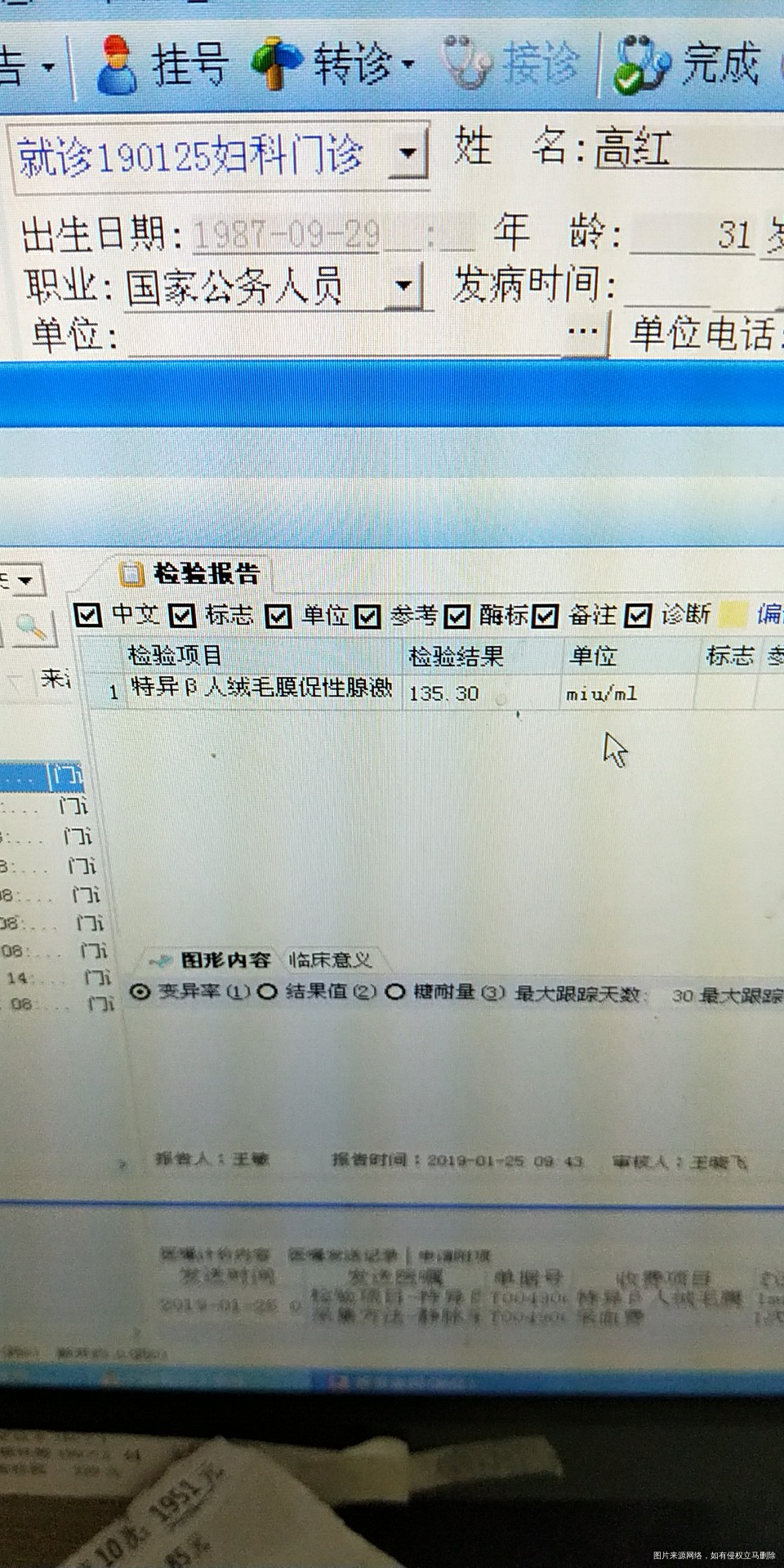Click the magnifier search icon
784x1568 pixels.
(32, 627)
